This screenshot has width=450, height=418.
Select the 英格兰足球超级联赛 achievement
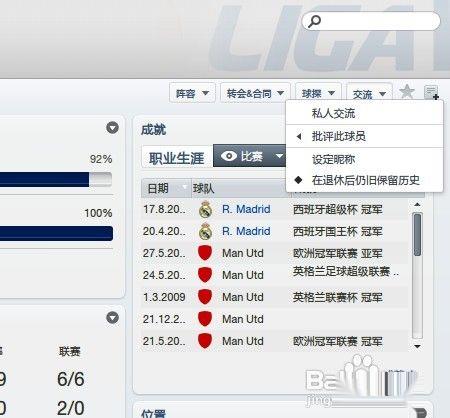click(x=346, y=272)
